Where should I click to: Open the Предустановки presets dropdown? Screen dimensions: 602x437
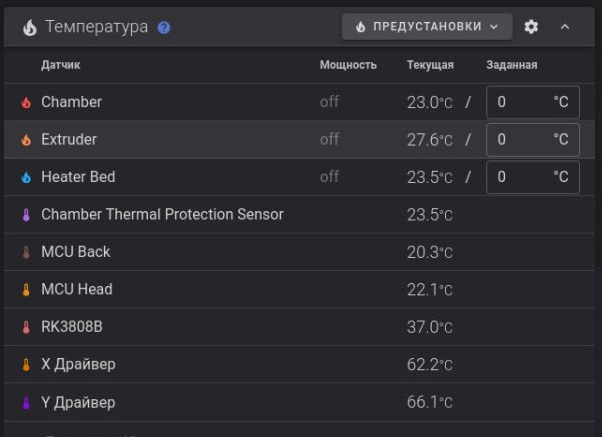click(427, 27)
